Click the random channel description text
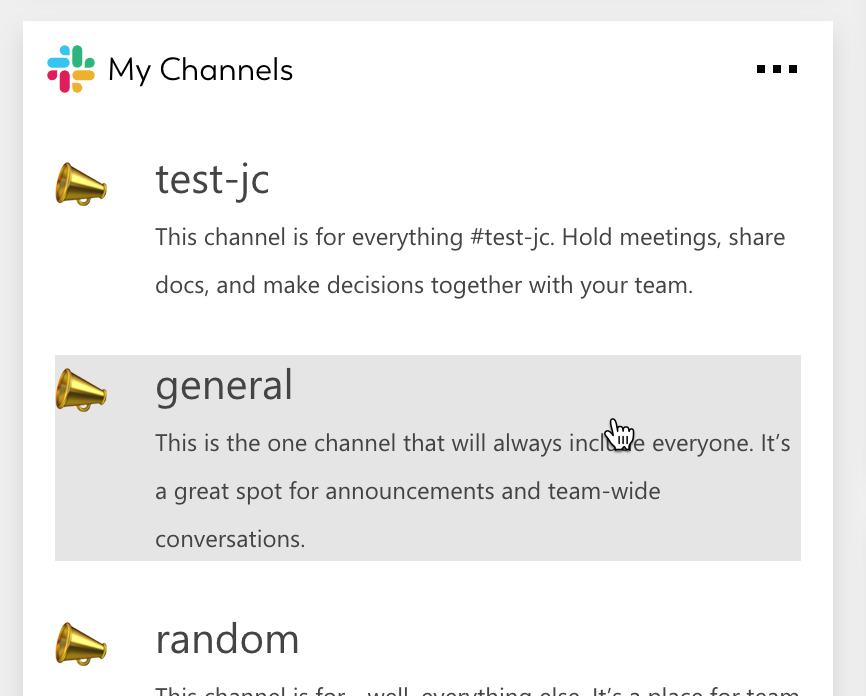866x696 pixels. tap(400, 690)
